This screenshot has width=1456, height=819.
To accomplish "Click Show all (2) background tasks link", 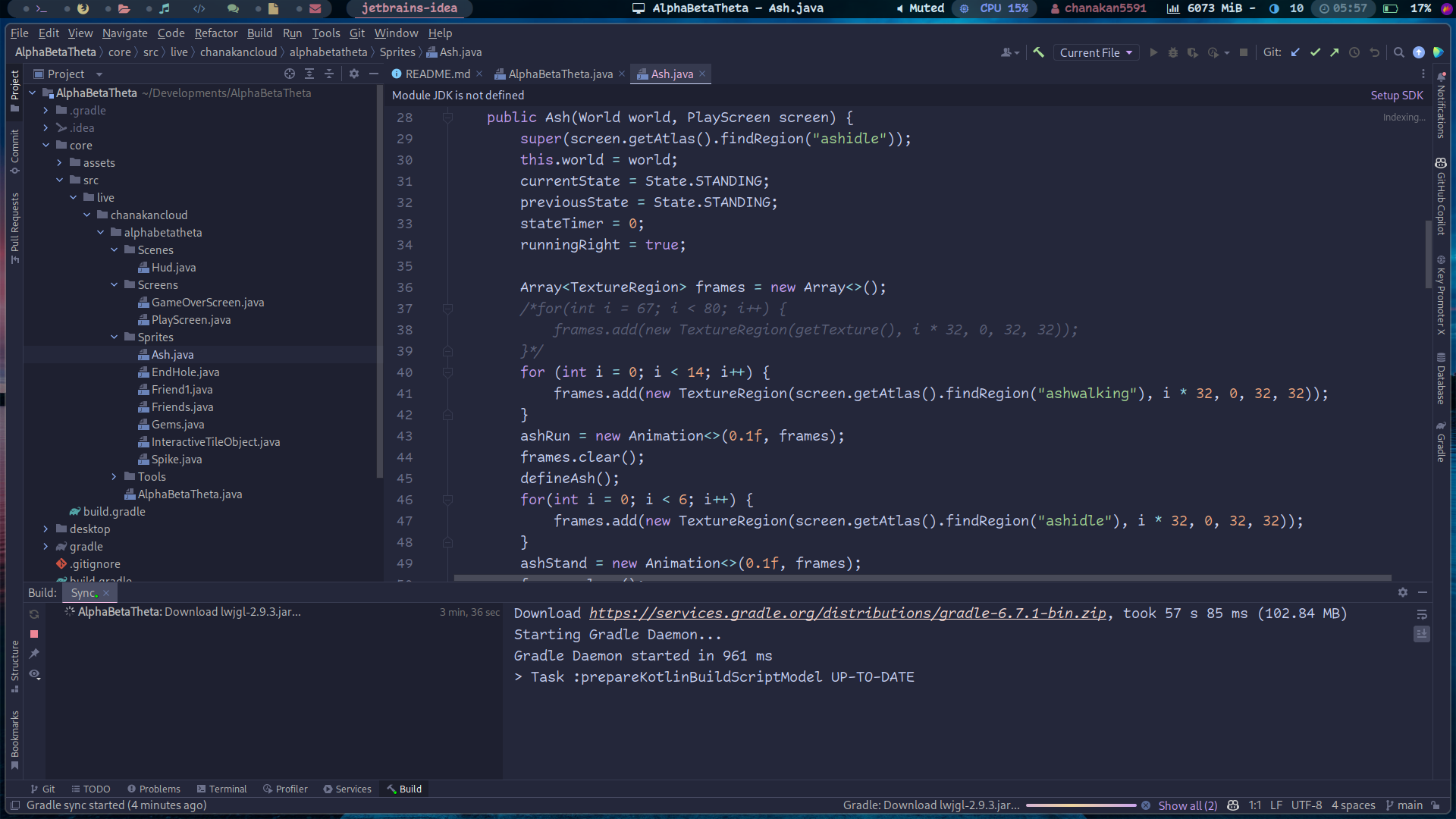I will 1188,805.
